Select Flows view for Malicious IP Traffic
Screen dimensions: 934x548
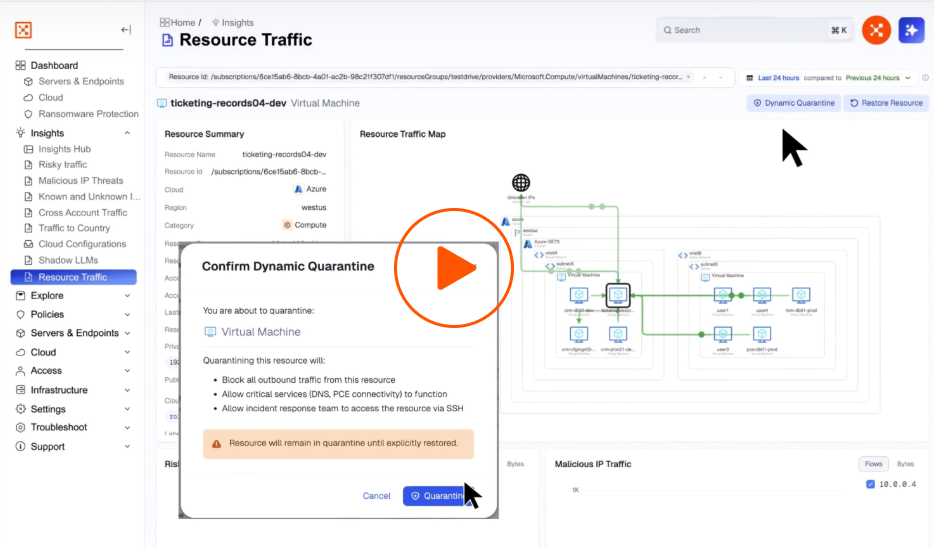pyautogui.click(x=873, y=464)
